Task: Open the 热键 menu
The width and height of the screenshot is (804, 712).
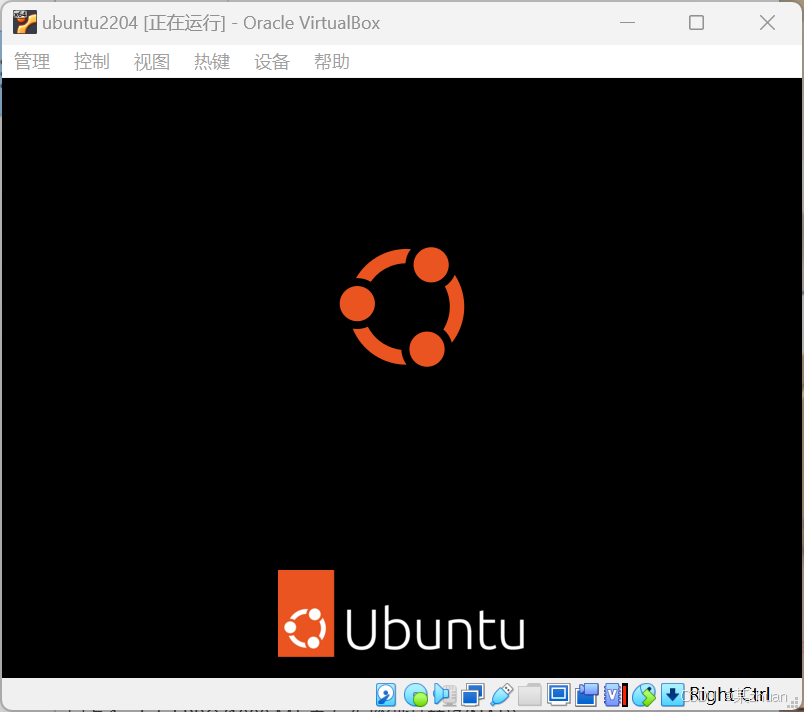Action: coord(212,62)
